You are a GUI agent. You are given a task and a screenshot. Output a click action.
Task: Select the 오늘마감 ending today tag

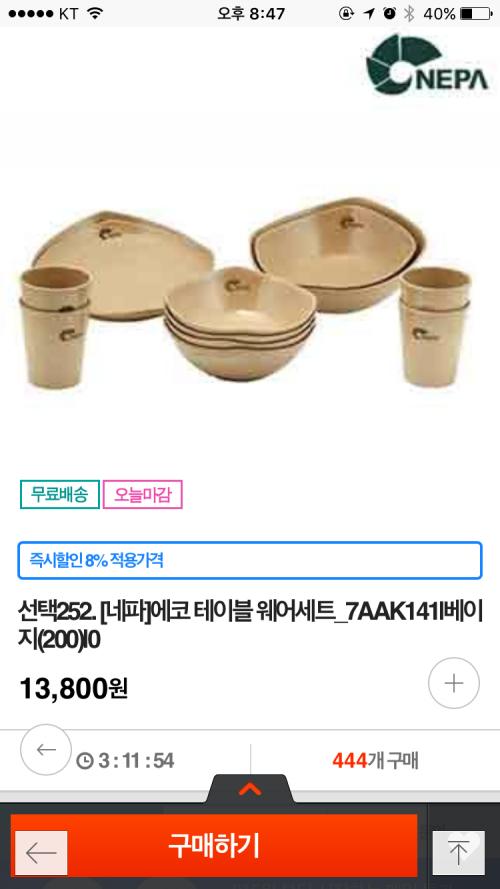click(143, 494)
